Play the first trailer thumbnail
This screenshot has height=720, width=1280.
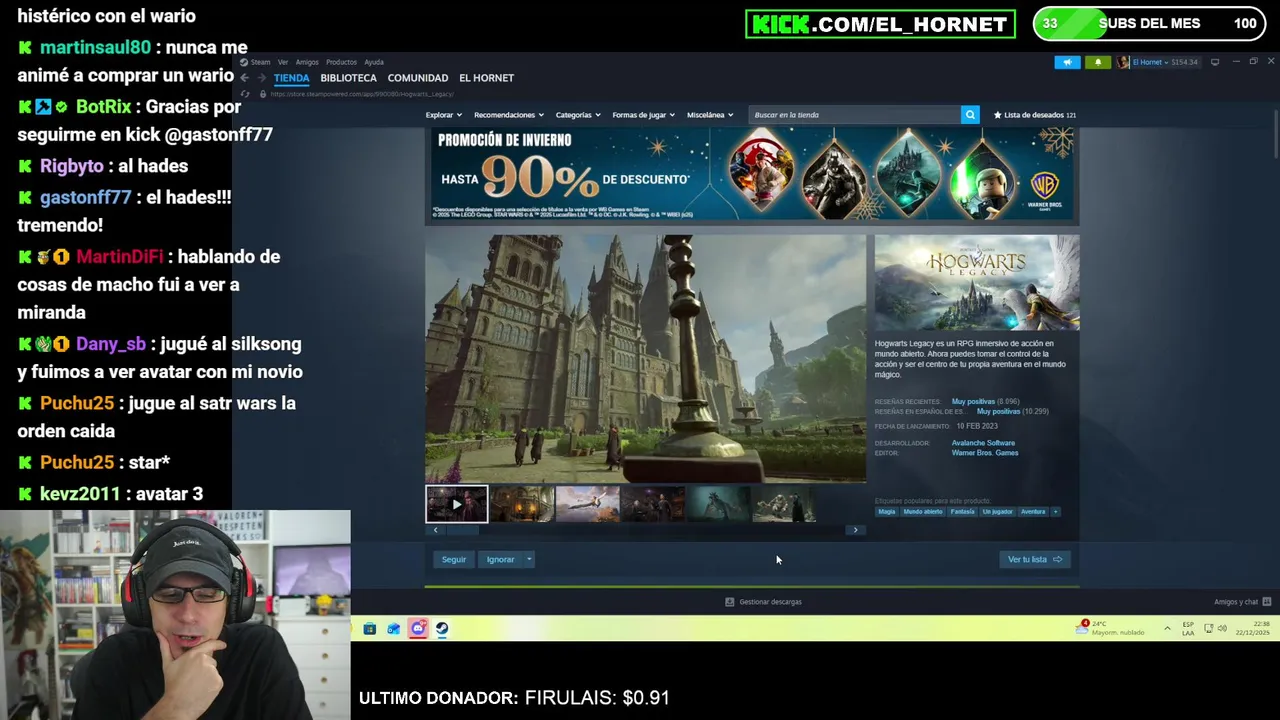[x=457, y=505]
